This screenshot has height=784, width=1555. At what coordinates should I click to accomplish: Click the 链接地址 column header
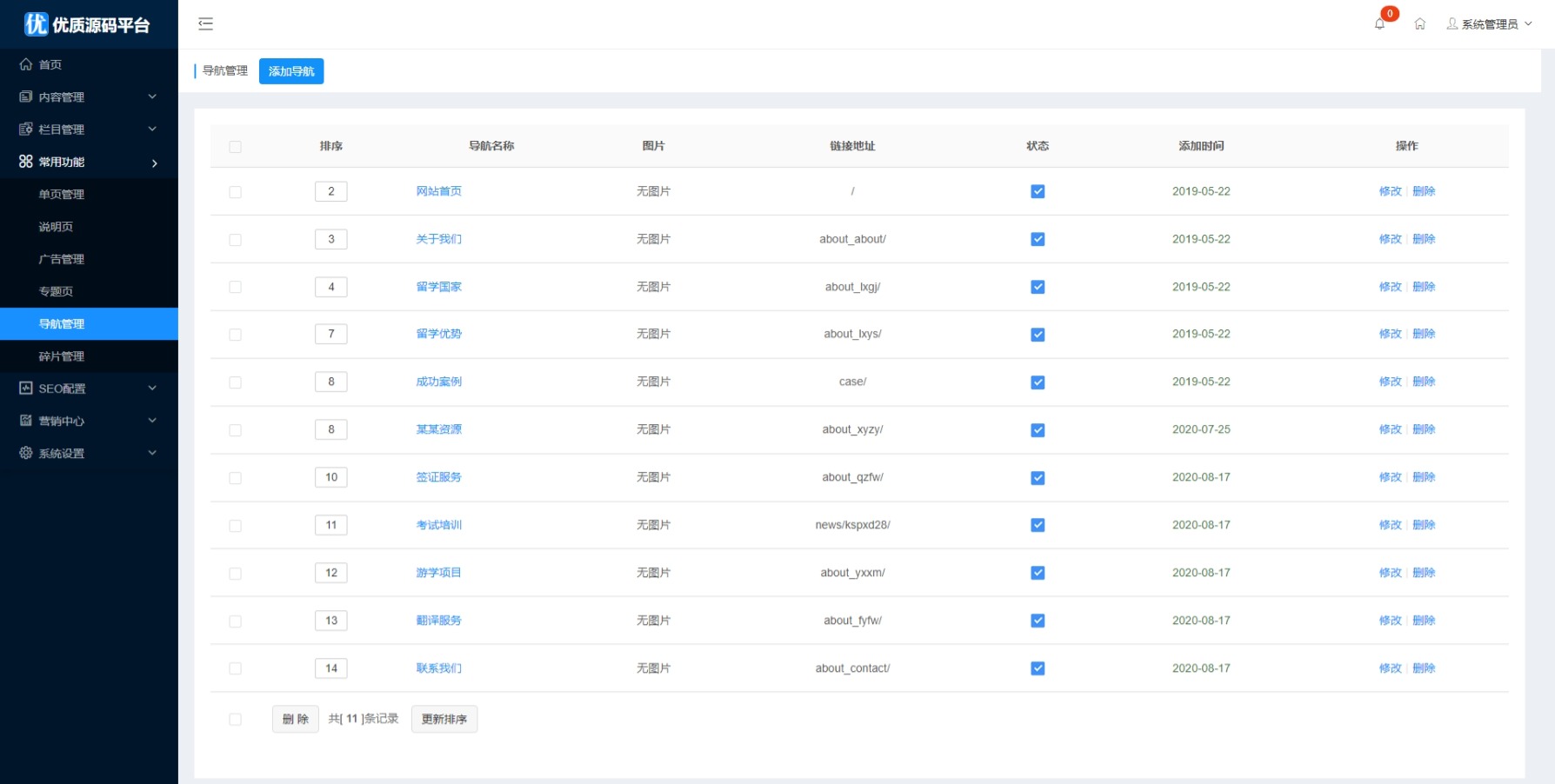coord(852,146)
